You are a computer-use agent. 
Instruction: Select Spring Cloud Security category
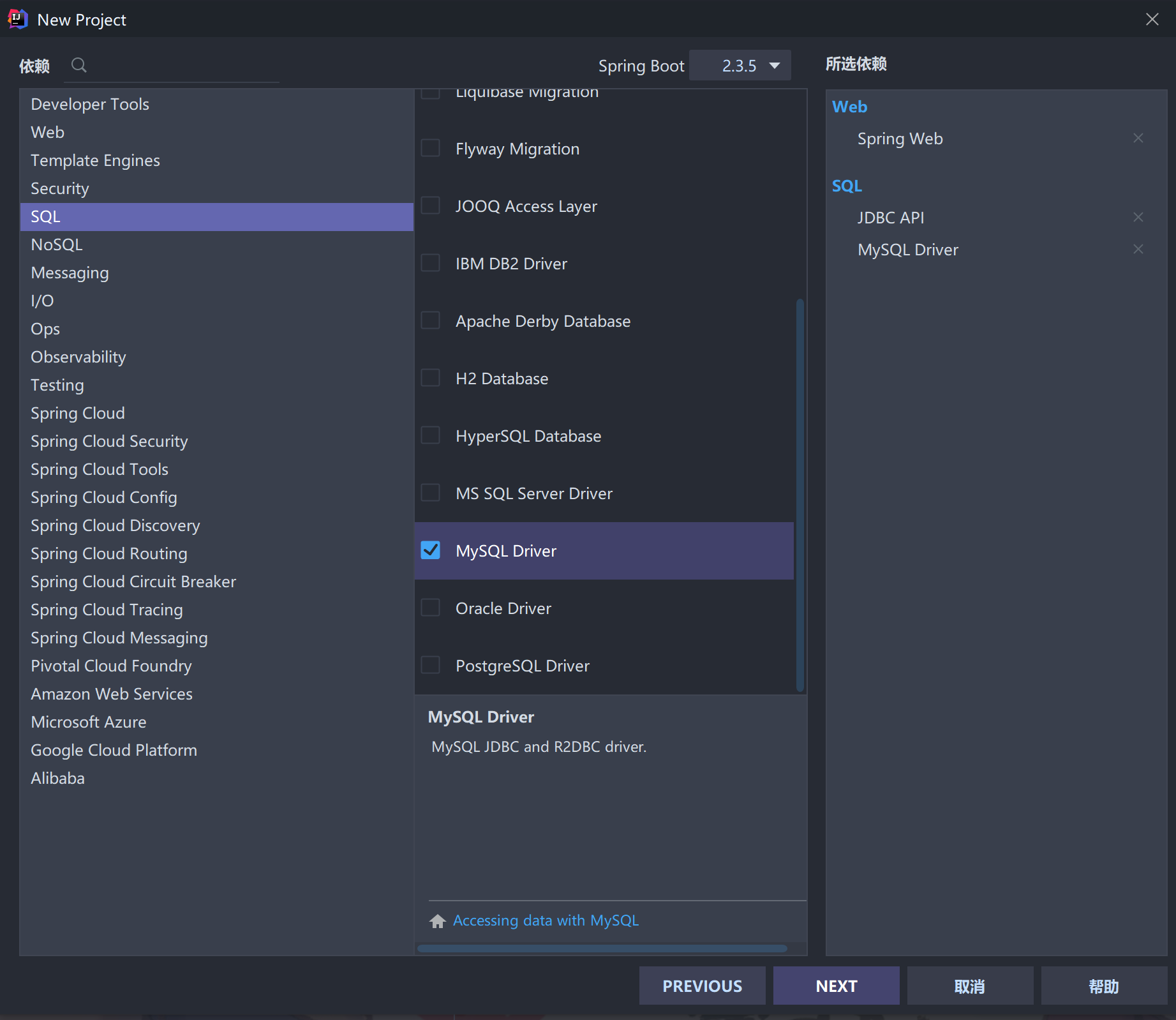[x=217, y=441]
